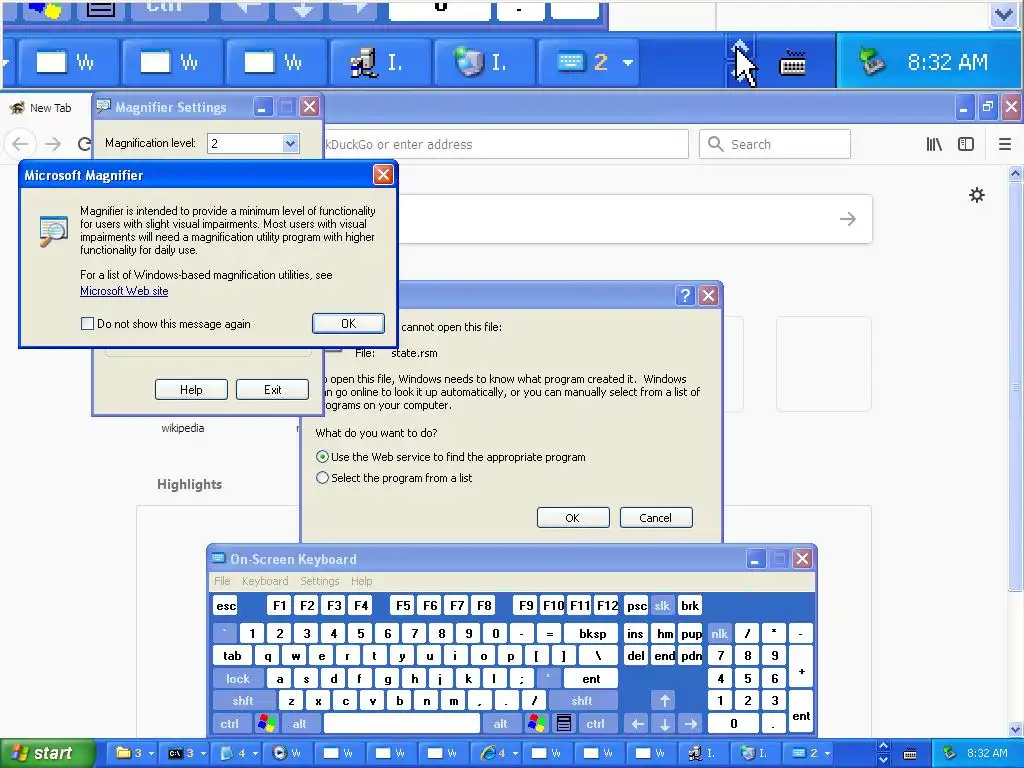The image size is (1024, 768).
Task: Click the Firefox Search field
Action: click(775, 144)
